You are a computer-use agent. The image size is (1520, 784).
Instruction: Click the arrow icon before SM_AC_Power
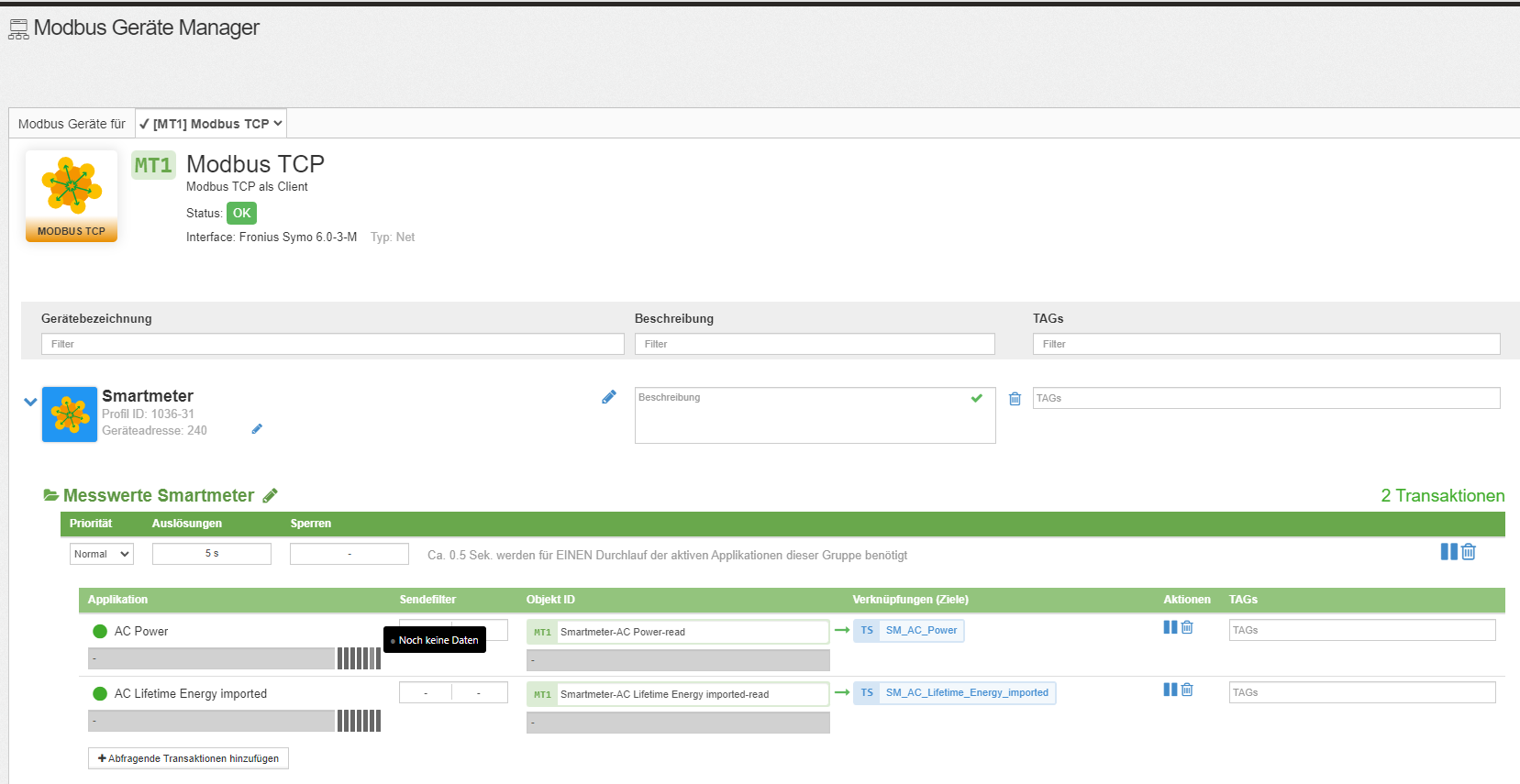(x=842, y=630)
